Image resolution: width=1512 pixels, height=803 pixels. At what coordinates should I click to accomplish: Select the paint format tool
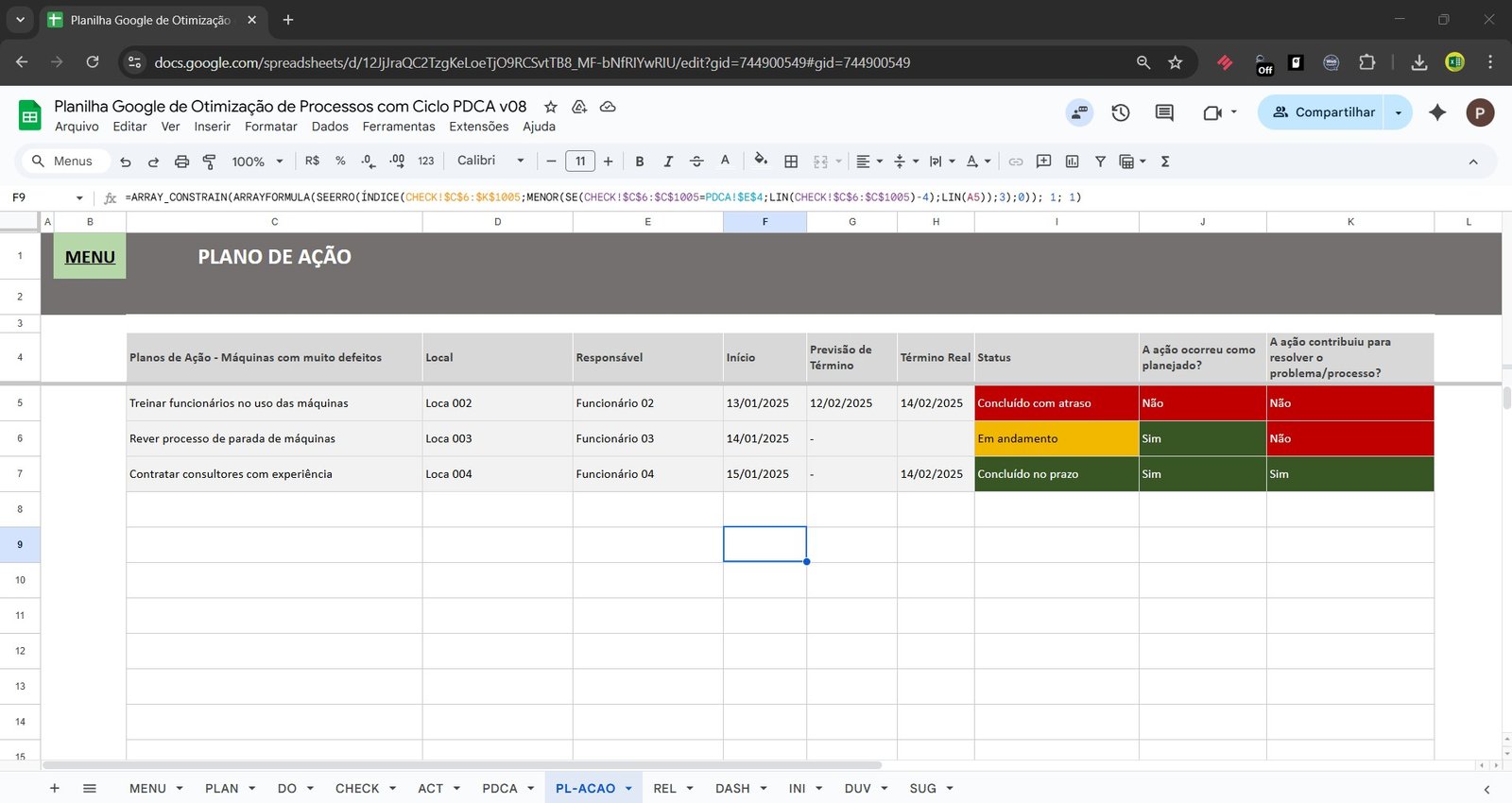(x=210, y=162)
